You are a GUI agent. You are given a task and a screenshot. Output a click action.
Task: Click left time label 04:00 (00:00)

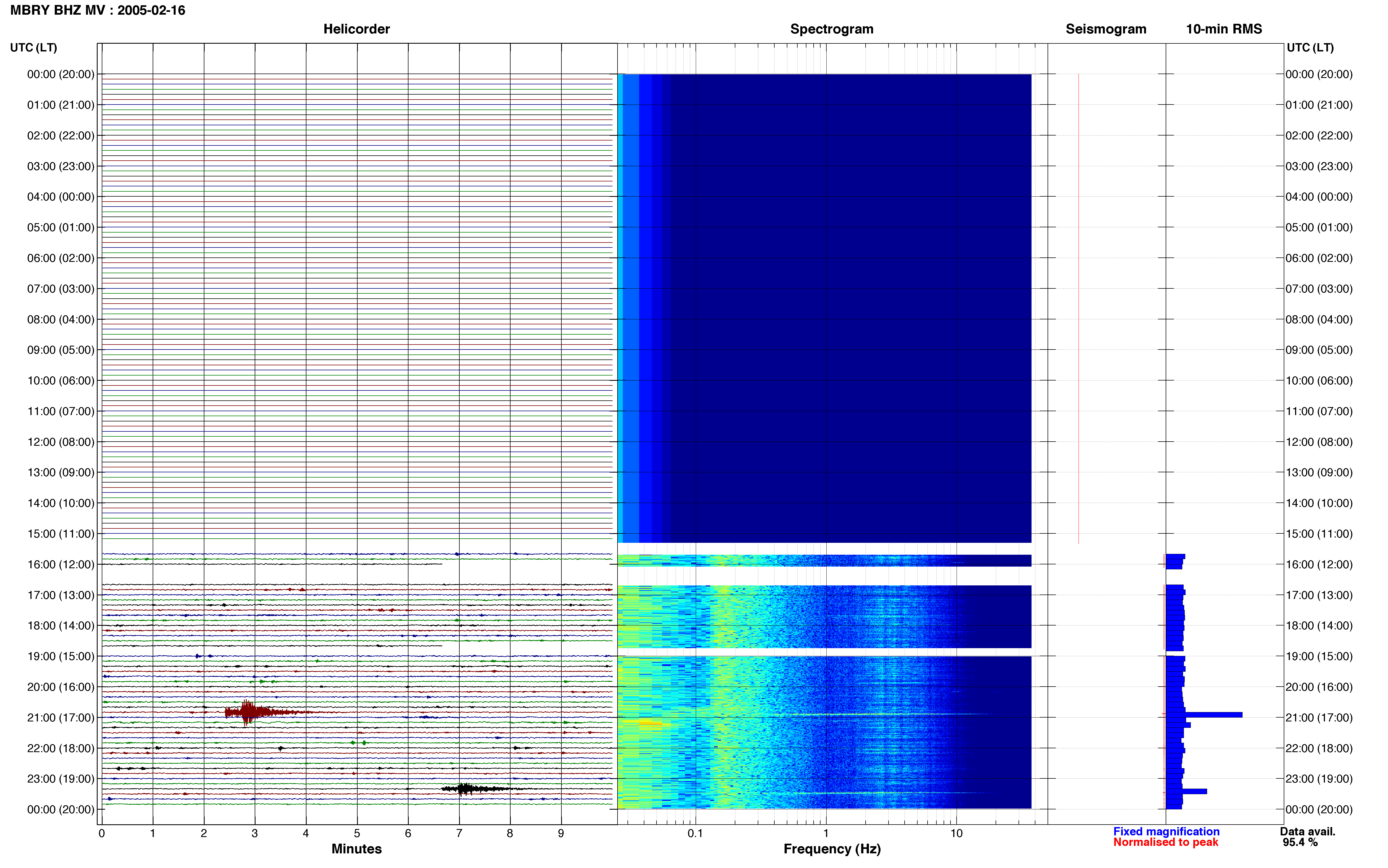point(61,197)
